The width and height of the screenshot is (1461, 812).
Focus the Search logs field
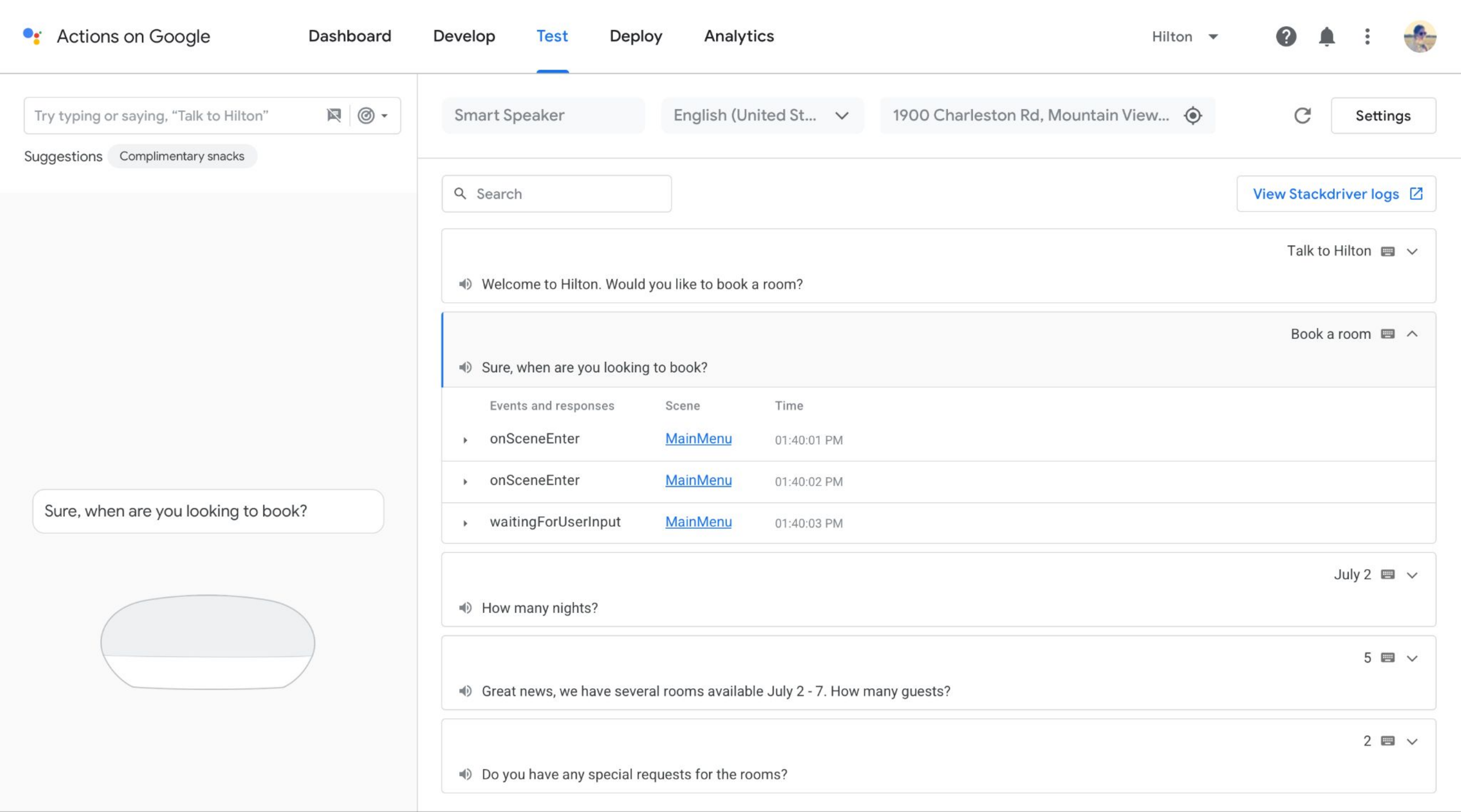[x=556, y=193]
